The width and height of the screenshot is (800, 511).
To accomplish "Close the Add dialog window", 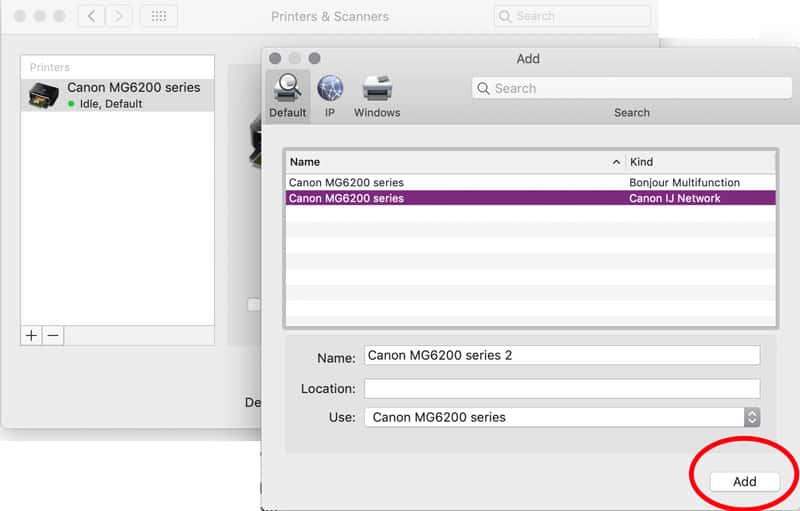I will click(275, 59).
